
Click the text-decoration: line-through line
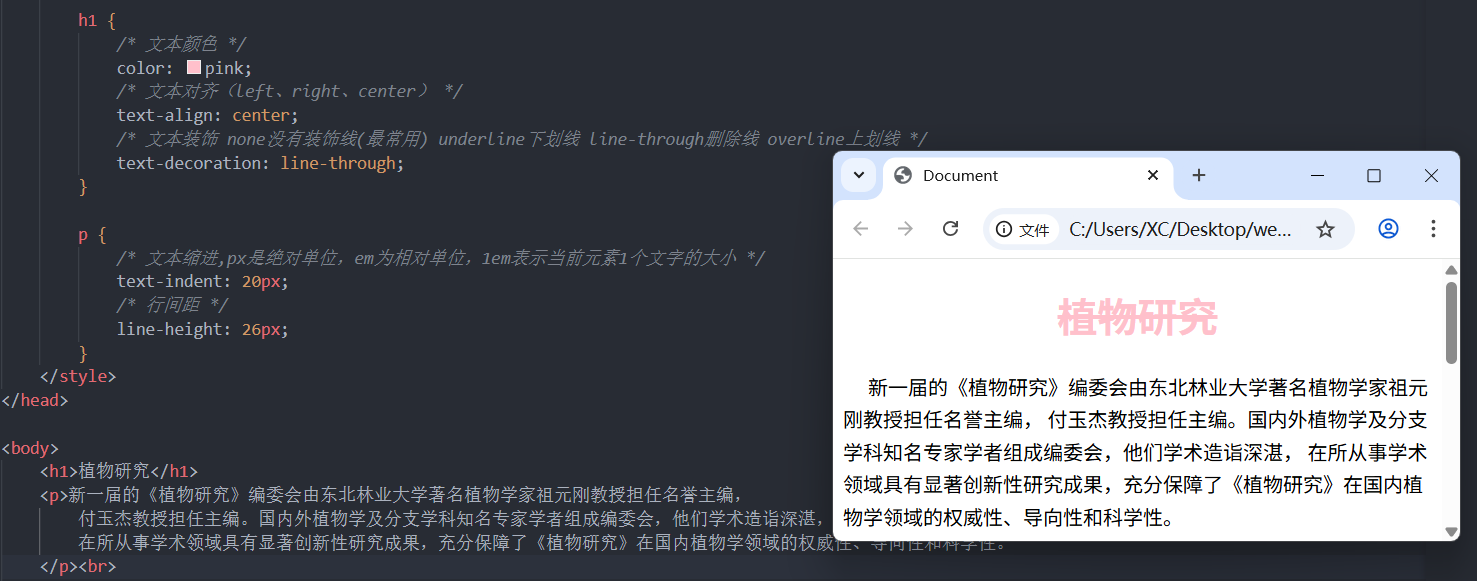(261, 163)
